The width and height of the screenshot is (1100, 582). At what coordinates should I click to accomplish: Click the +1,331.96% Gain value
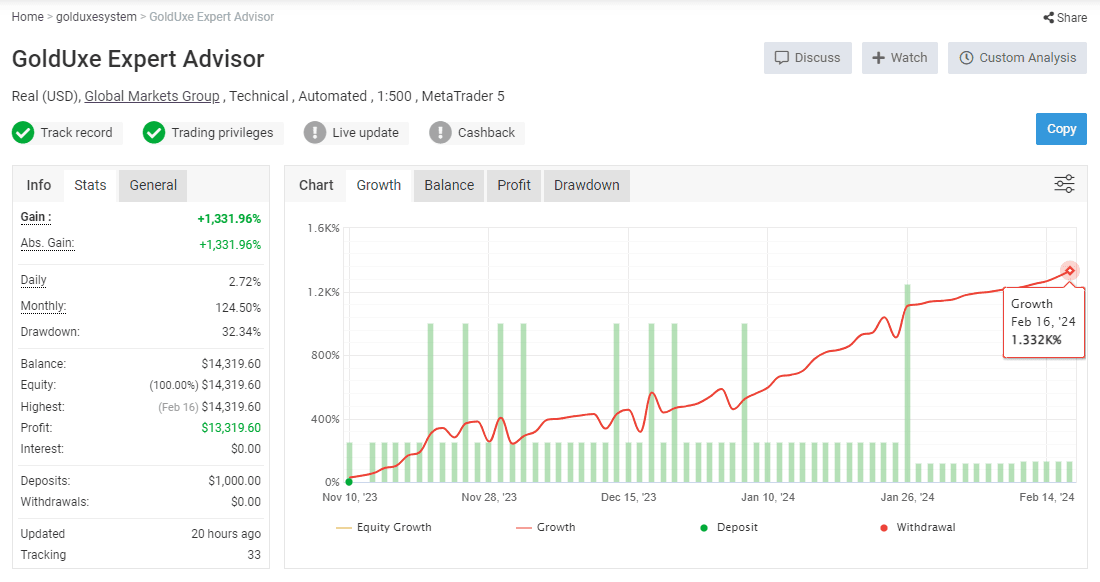pos(229,219)
